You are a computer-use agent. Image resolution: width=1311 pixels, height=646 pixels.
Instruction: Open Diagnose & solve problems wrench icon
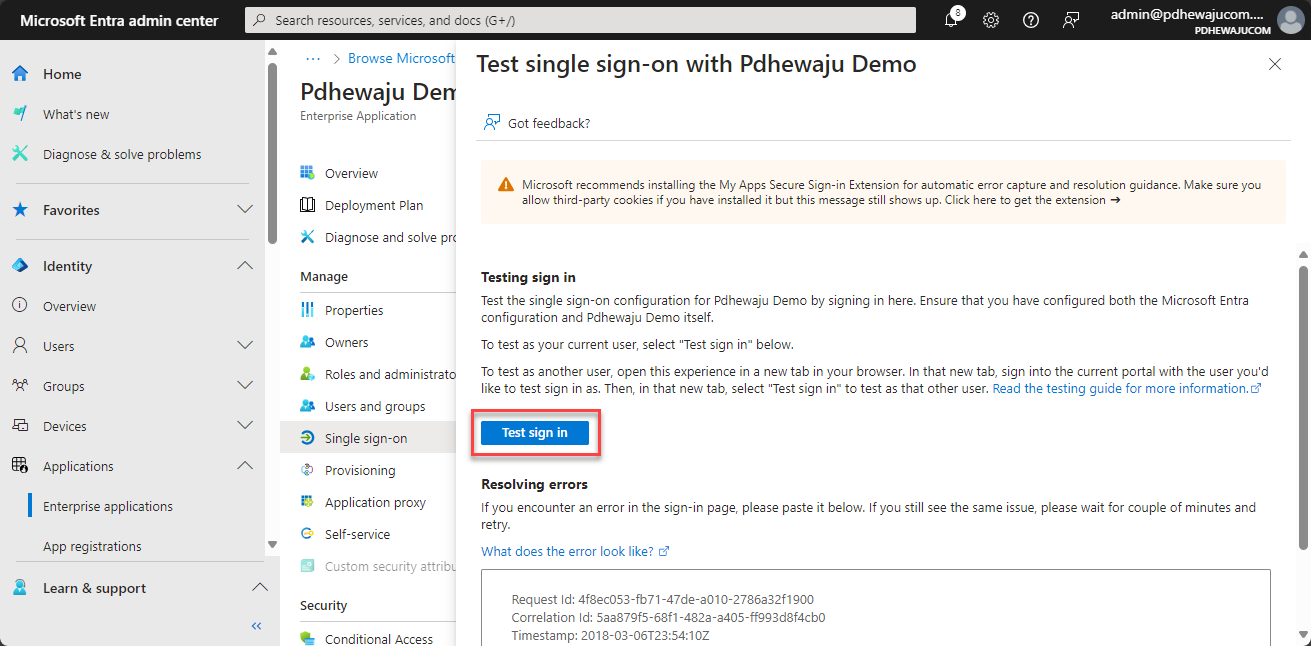coord(20,154)
